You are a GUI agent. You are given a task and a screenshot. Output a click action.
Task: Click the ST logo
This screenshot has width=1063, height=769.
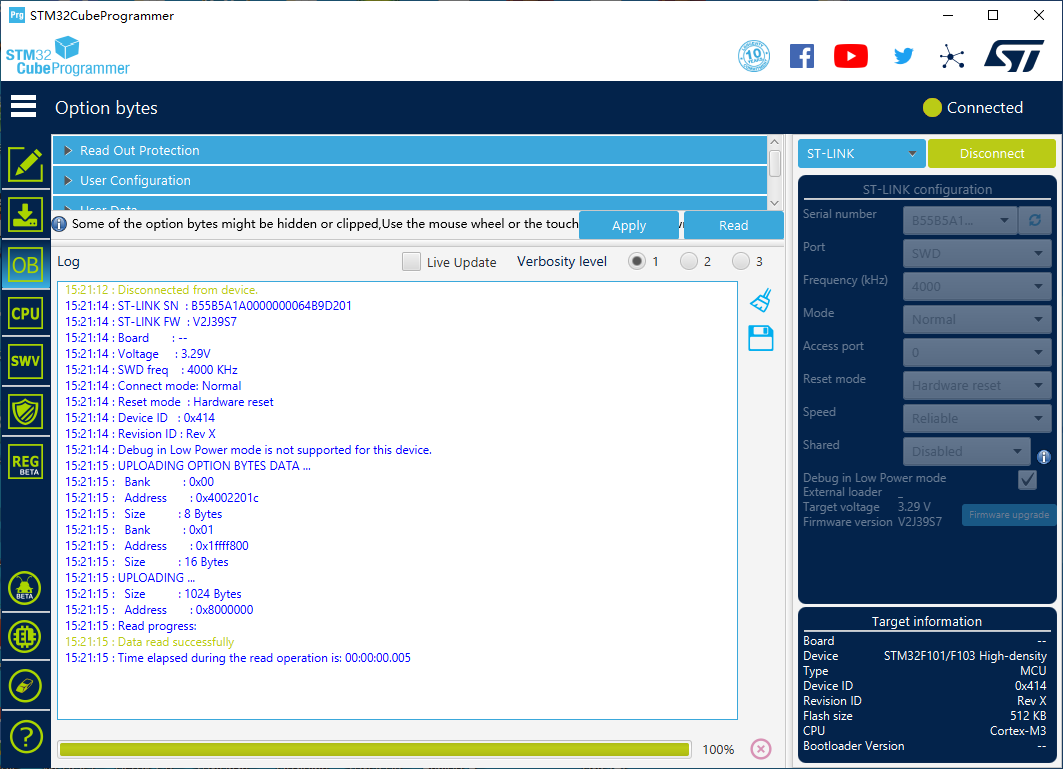[1014, 56]
